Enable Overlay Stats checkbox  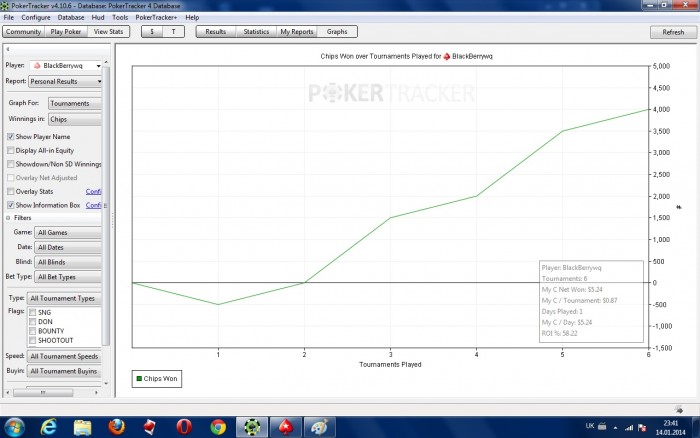tap(11, 192)
